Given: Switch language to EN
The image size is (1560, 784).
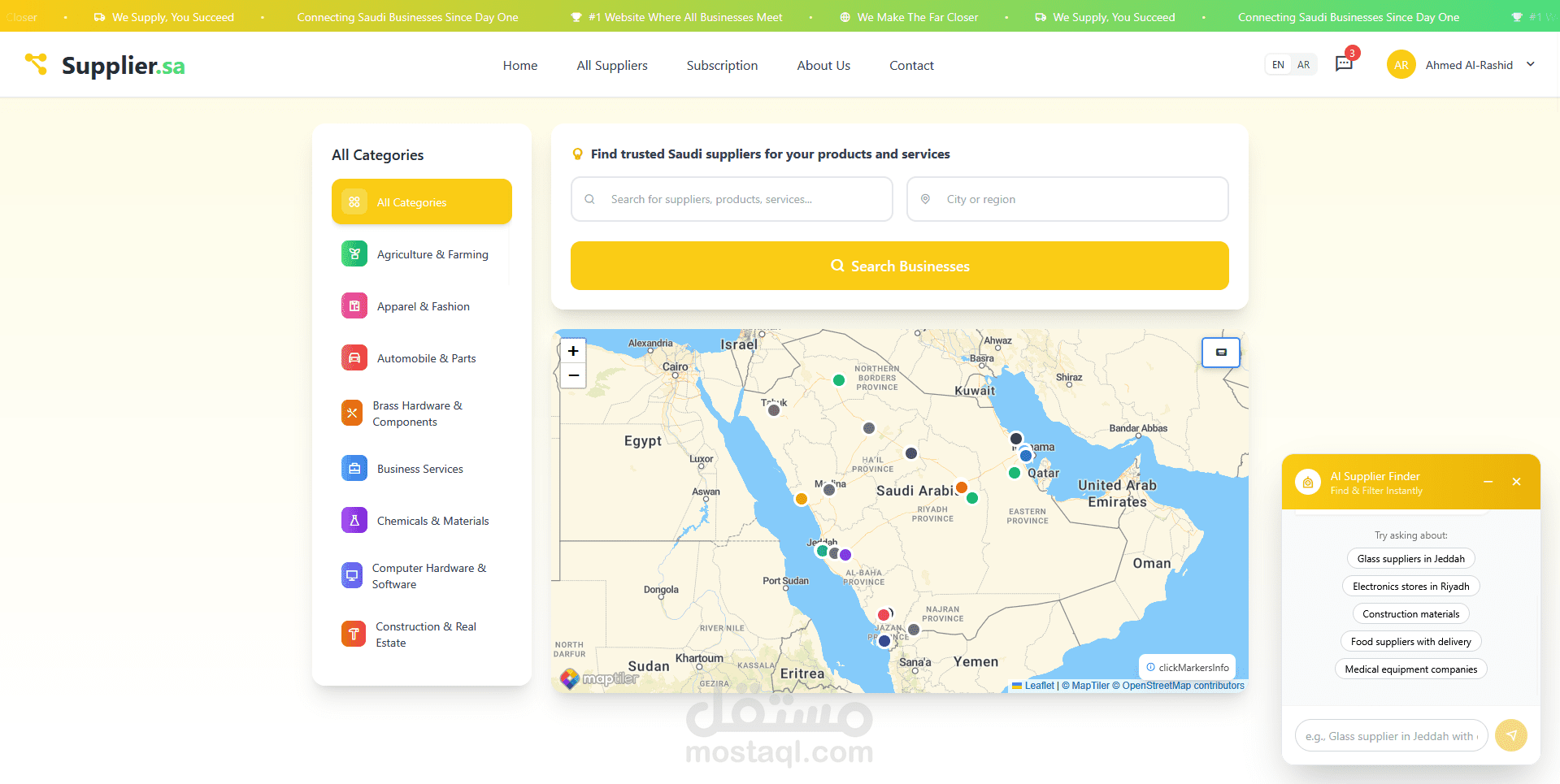Looking at the screenshot, I should tap(1278, 65).
